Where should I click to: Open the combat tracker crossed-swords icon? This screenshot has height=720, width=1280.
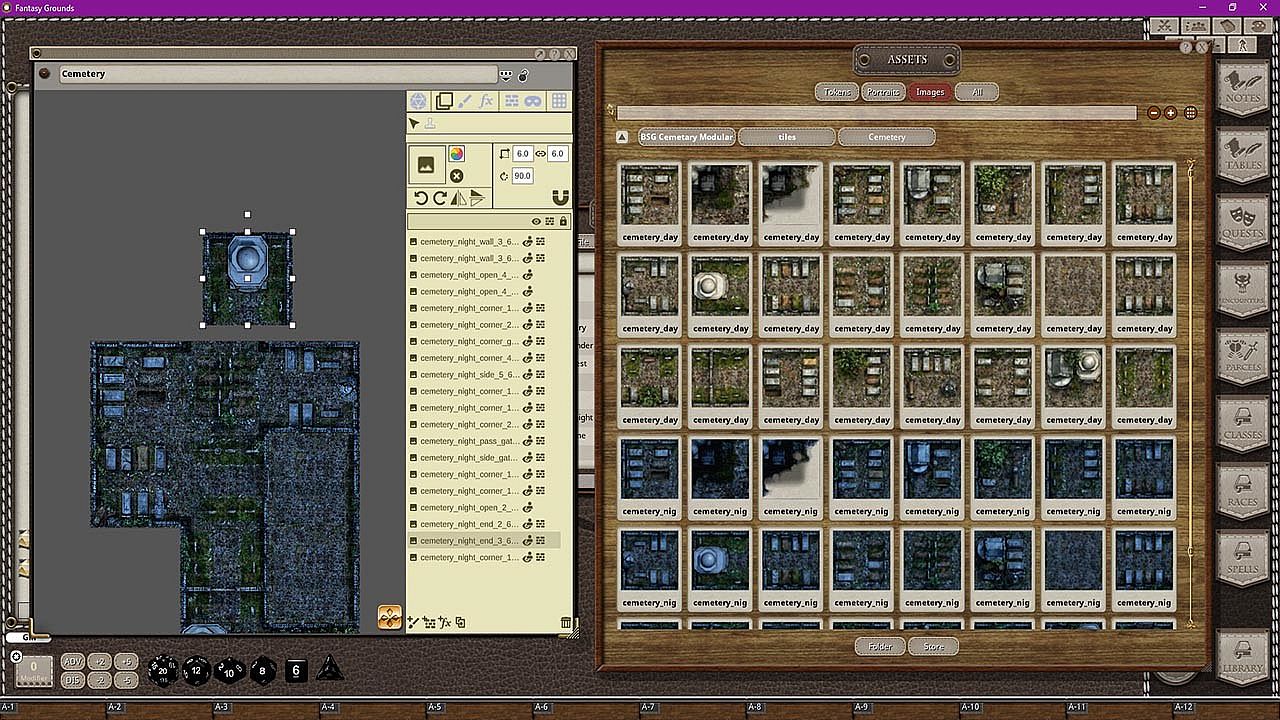[1165, 27]
